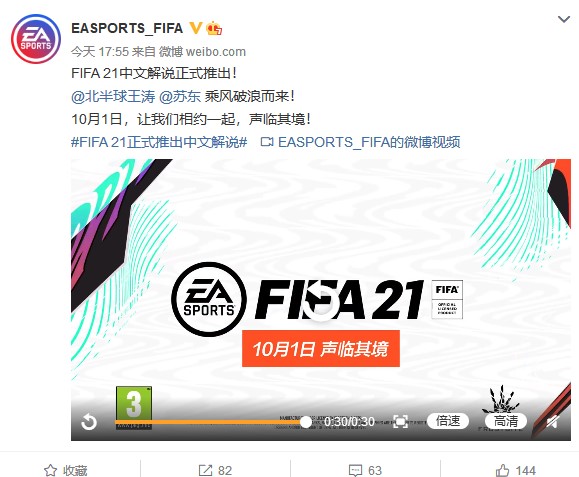Open hashtag FIFA 21正式推出中文解说

tap(159, 142)
